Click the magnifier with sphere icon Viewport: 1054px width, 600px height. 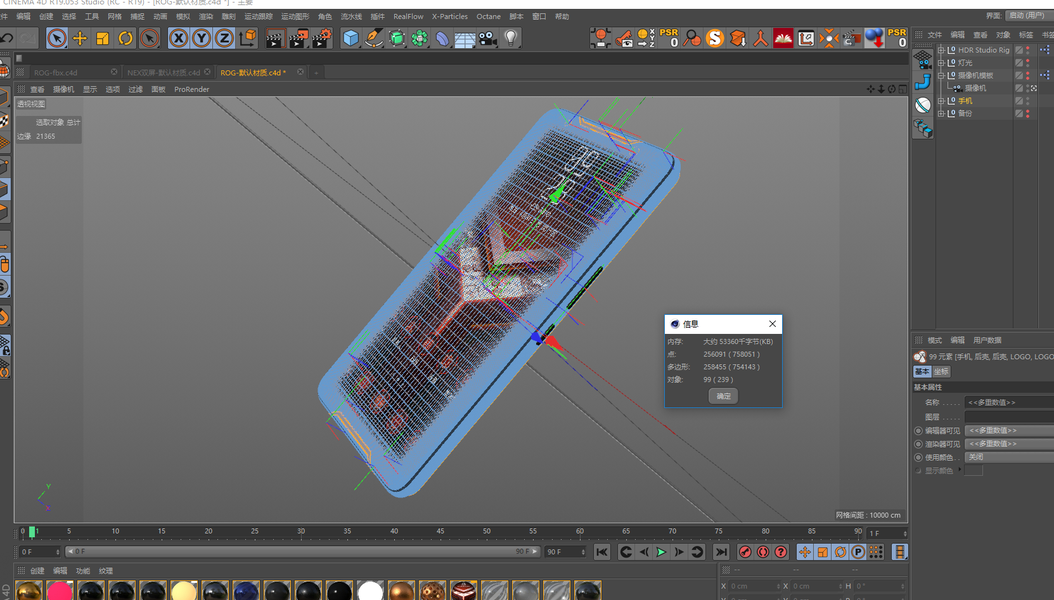(x=692, y=38)
